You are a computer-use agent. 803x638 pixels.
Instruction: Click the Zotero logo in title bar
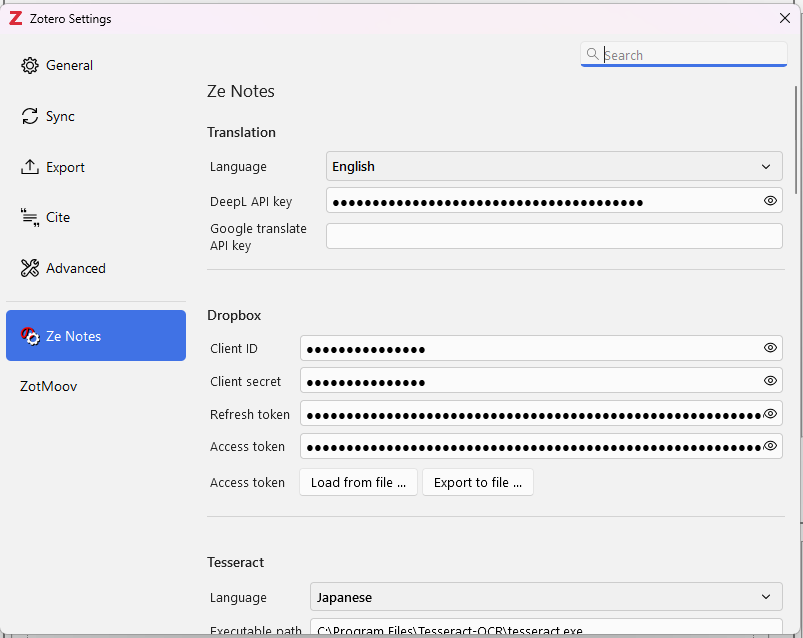tap(16, 19)
